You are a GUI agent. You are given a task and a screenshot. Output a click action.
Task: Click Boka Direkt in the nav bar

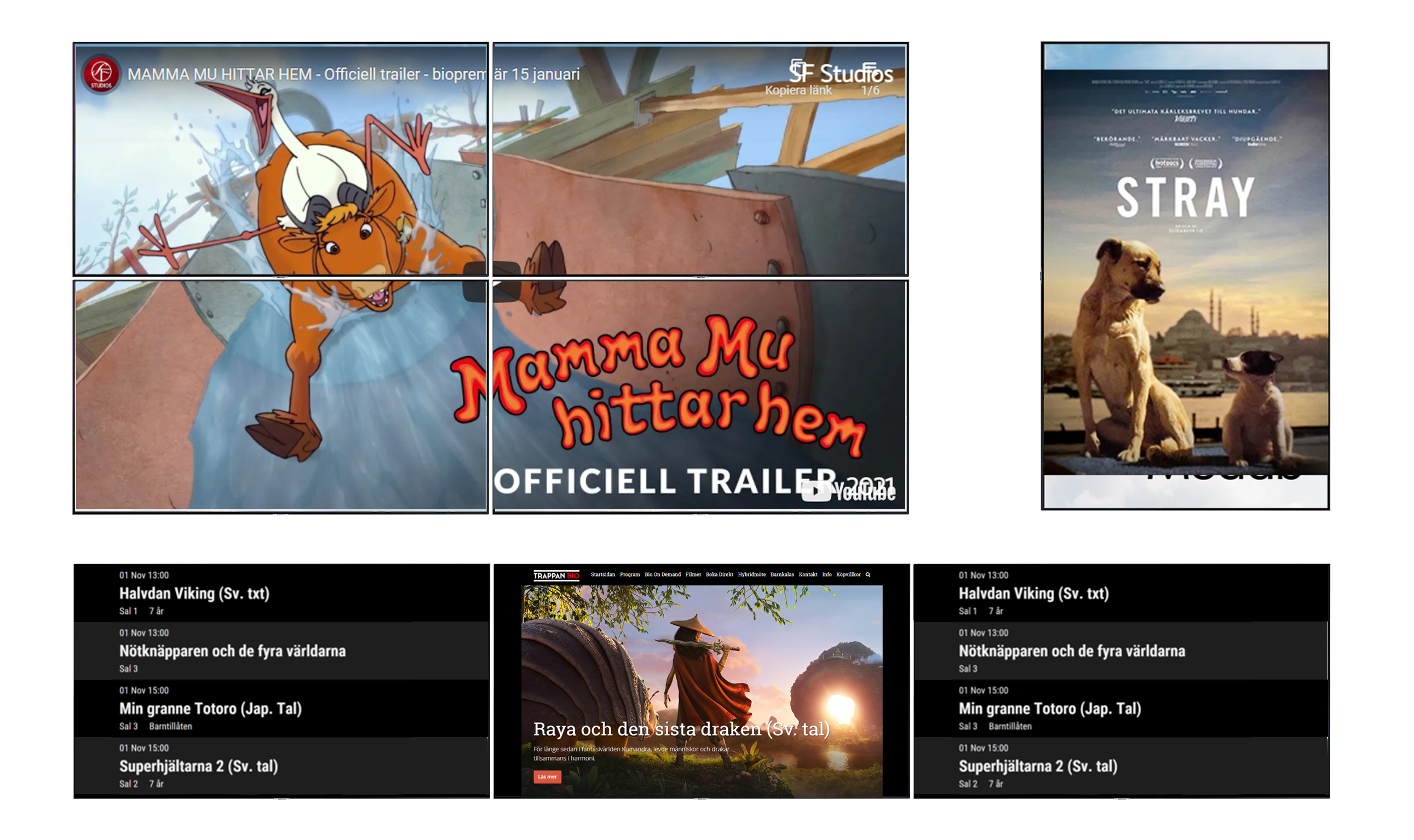719,574
